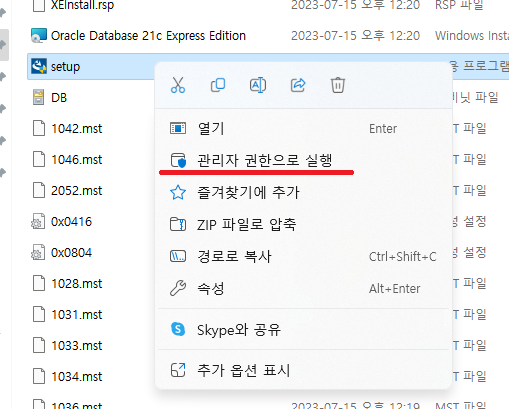This screenshot has height=409, width=521.
Task: Select the 1042.mst file
Action: (x=77, y=129)
